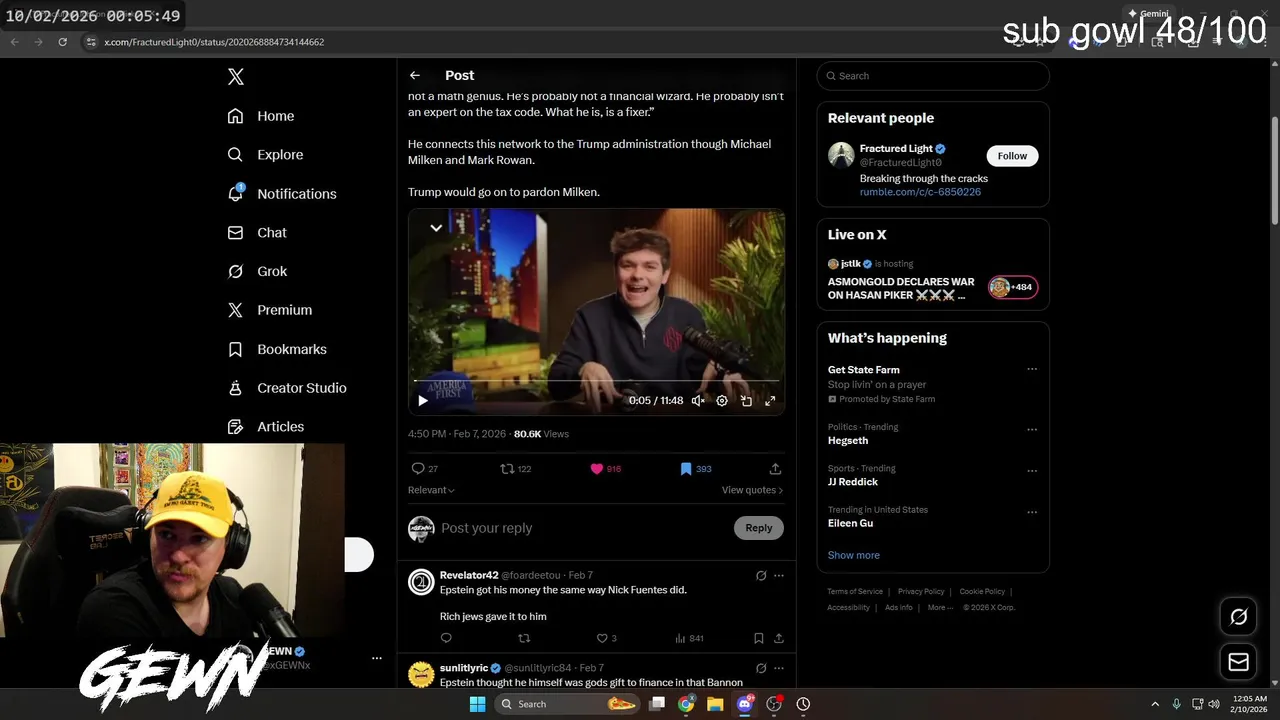Open File Explorer from the taskbar

[x=715, y=704]
